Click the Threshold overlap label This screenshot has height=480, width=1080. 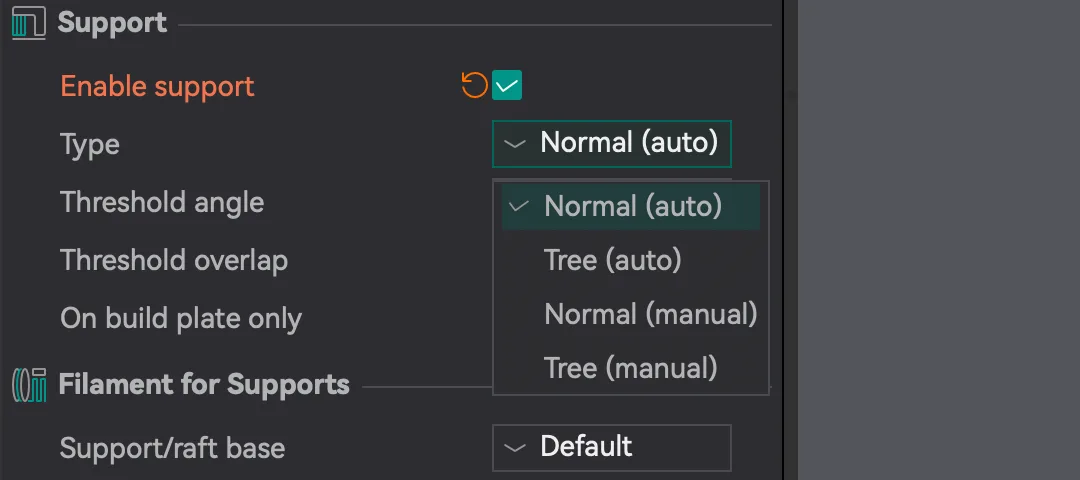point(174,261)
